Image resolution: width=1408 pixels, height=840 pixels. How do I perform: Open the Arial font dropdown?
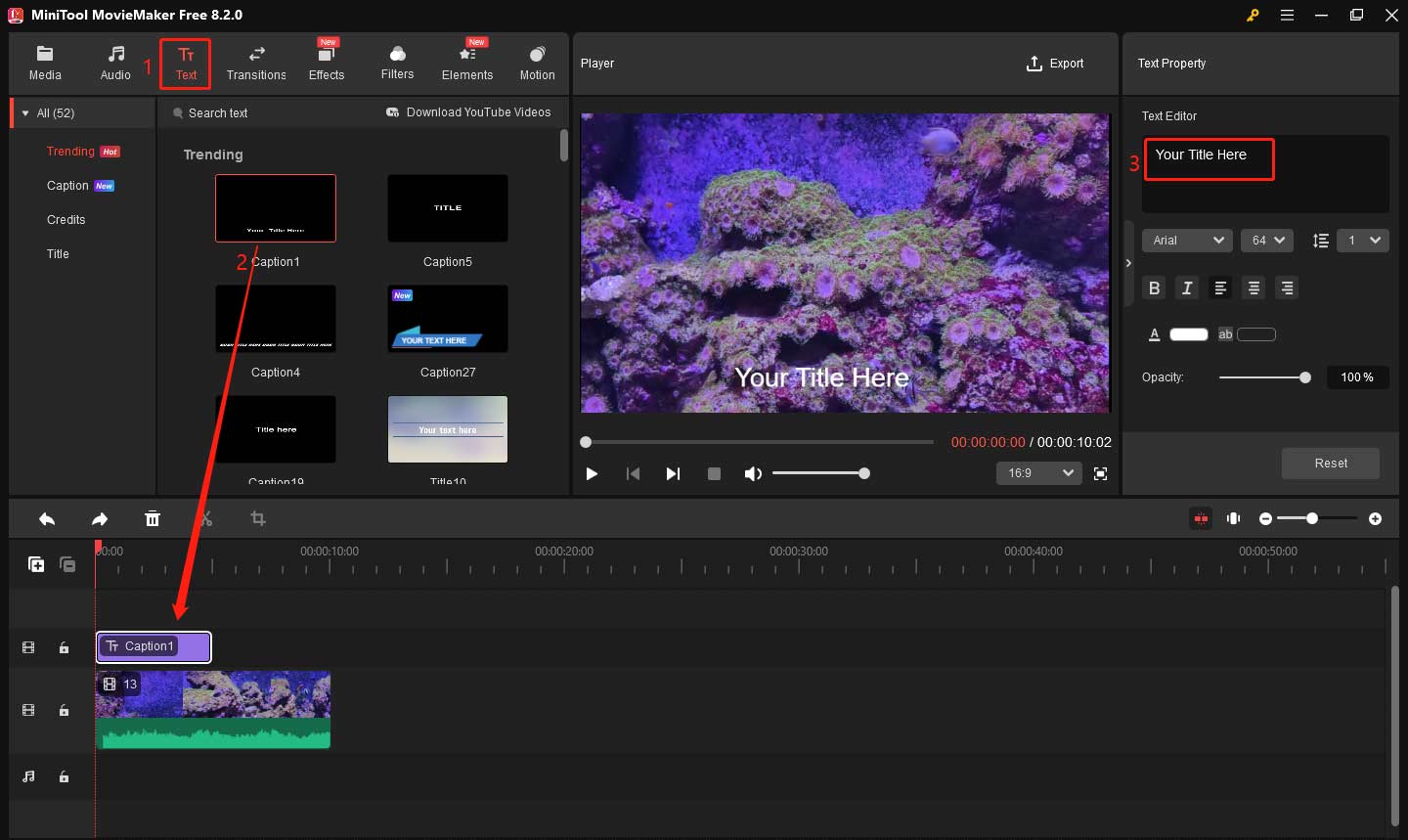tap(1188, 241)
